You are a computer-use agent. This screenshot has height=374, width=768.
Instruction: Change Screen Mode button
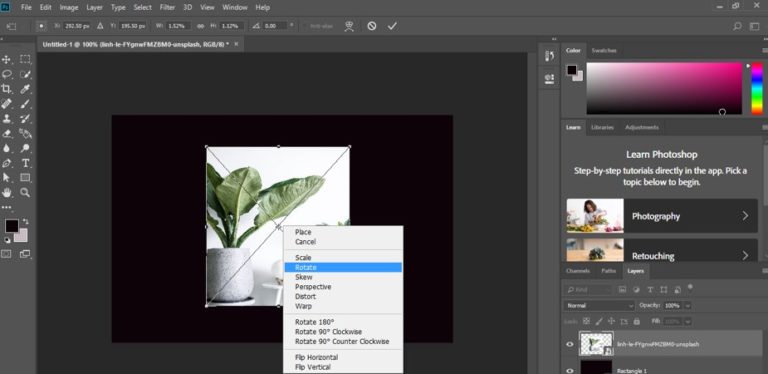[x=25, y=254]
